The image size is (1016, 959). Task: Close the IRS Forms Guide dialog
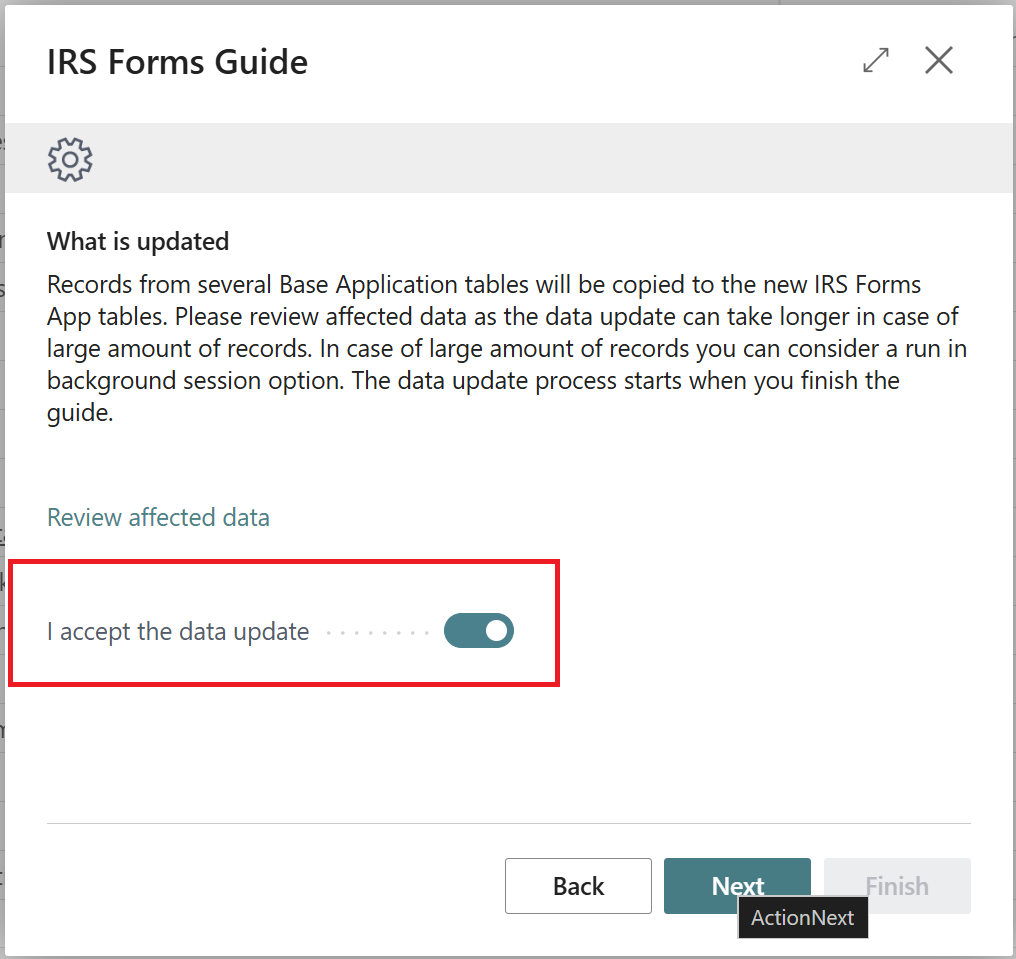(x=938, y=61)
